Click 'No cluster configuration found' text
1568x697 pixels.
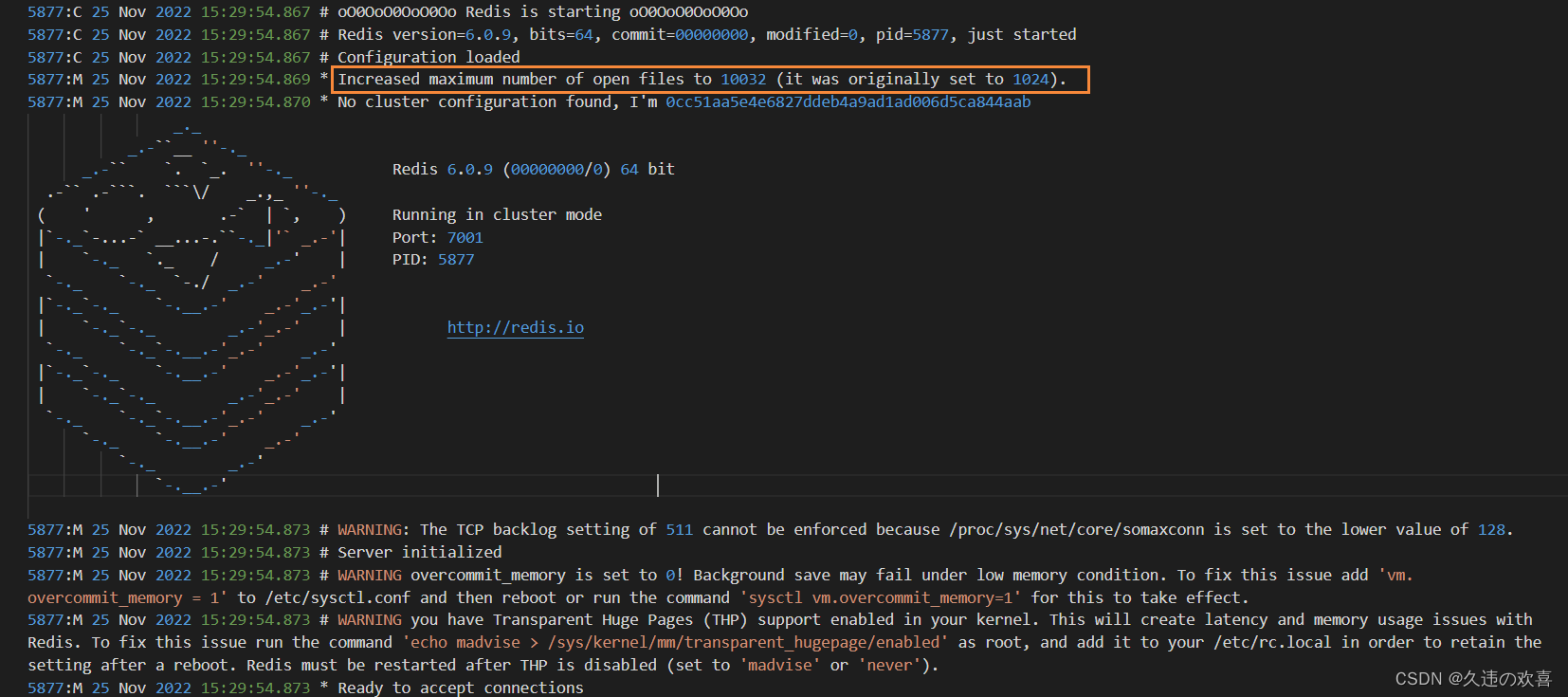(x=474, y=101)
